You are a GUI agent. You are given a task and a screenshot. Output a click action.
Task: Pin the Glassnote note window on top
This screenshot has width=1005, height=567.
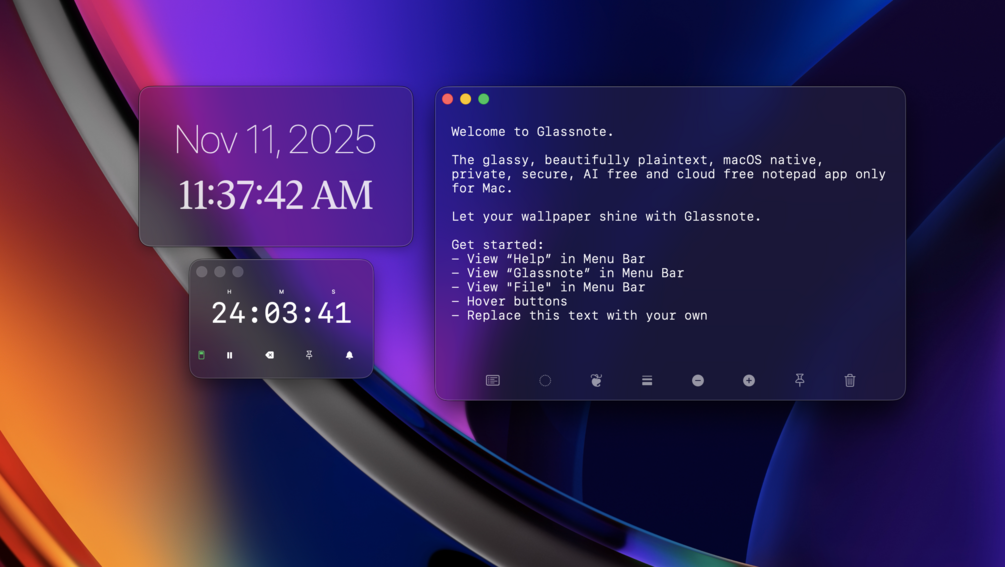click(799, 381)
